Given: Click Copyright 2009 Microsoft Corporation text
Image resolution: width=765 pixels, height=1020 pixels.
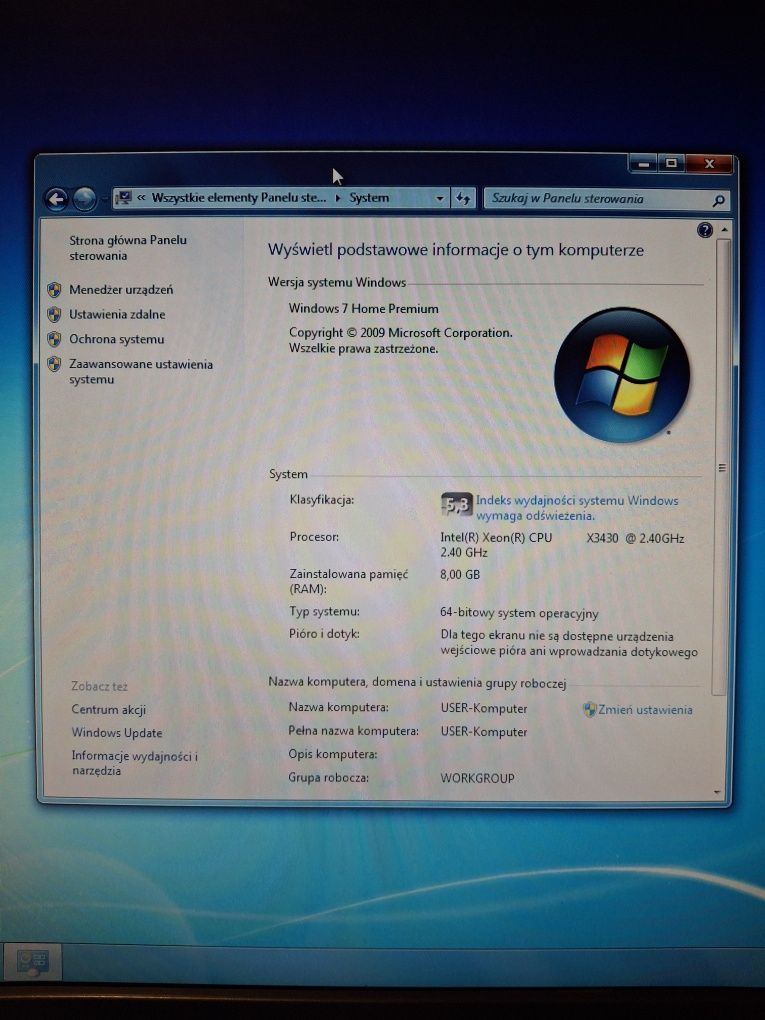Looking at the screenshot, I should point(401,332).
